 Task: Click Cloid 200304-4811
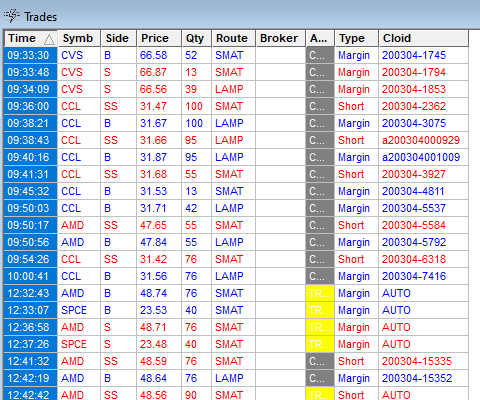point(413,191)
